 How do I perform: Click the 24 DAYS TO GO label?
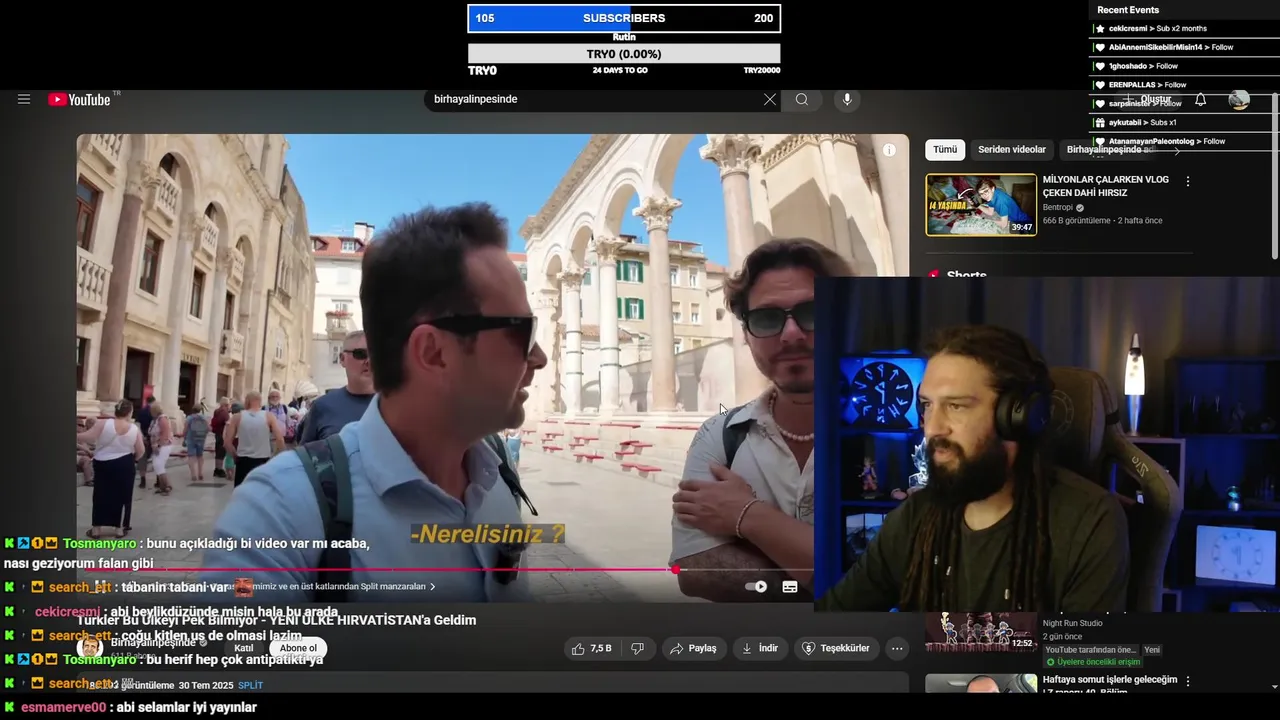tap(620, 71)
